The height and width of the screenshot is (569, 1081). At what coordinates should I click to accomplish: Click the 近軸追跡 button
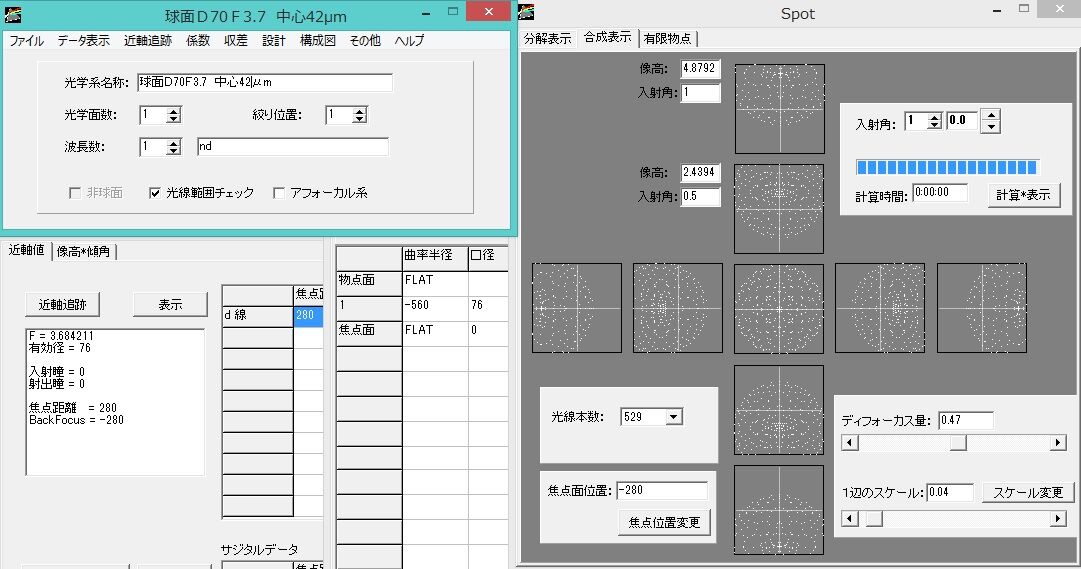pos(63,304)
